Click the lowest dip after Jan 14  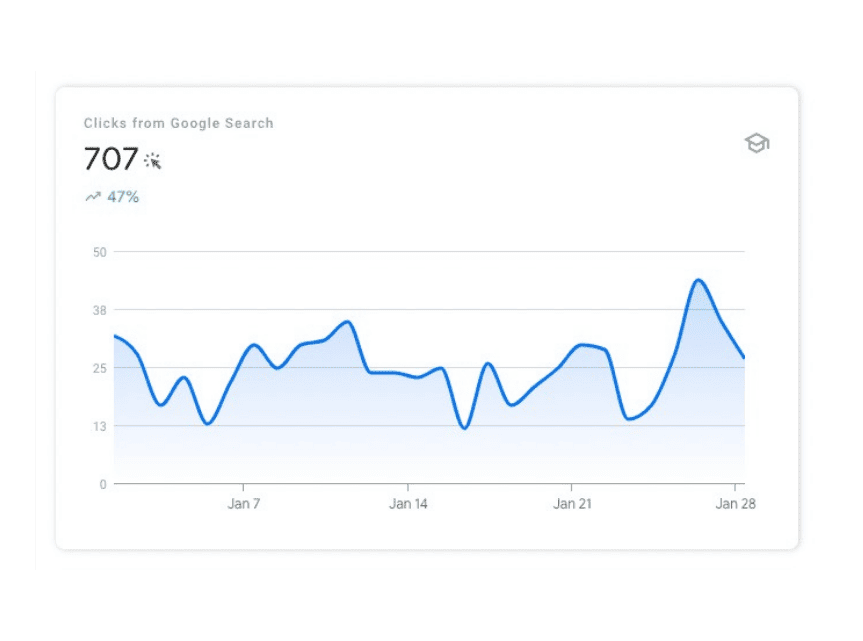465,428
